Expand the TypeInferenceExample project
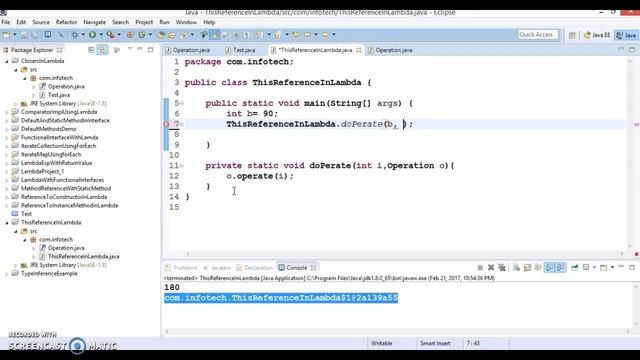Viewport: 640px width, 360px height. (x=7, y=273)
